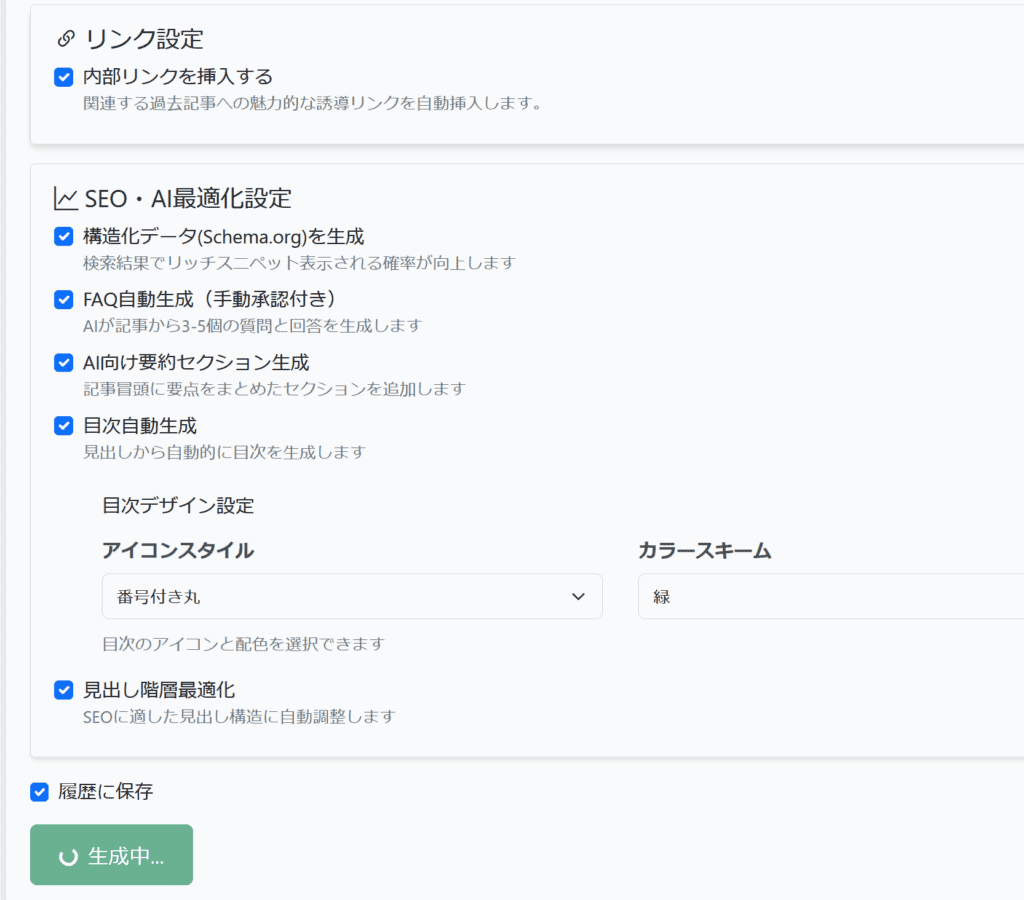Click text 目次のアイコンと配色を選択できます
1024x900 pixels.
244,644
